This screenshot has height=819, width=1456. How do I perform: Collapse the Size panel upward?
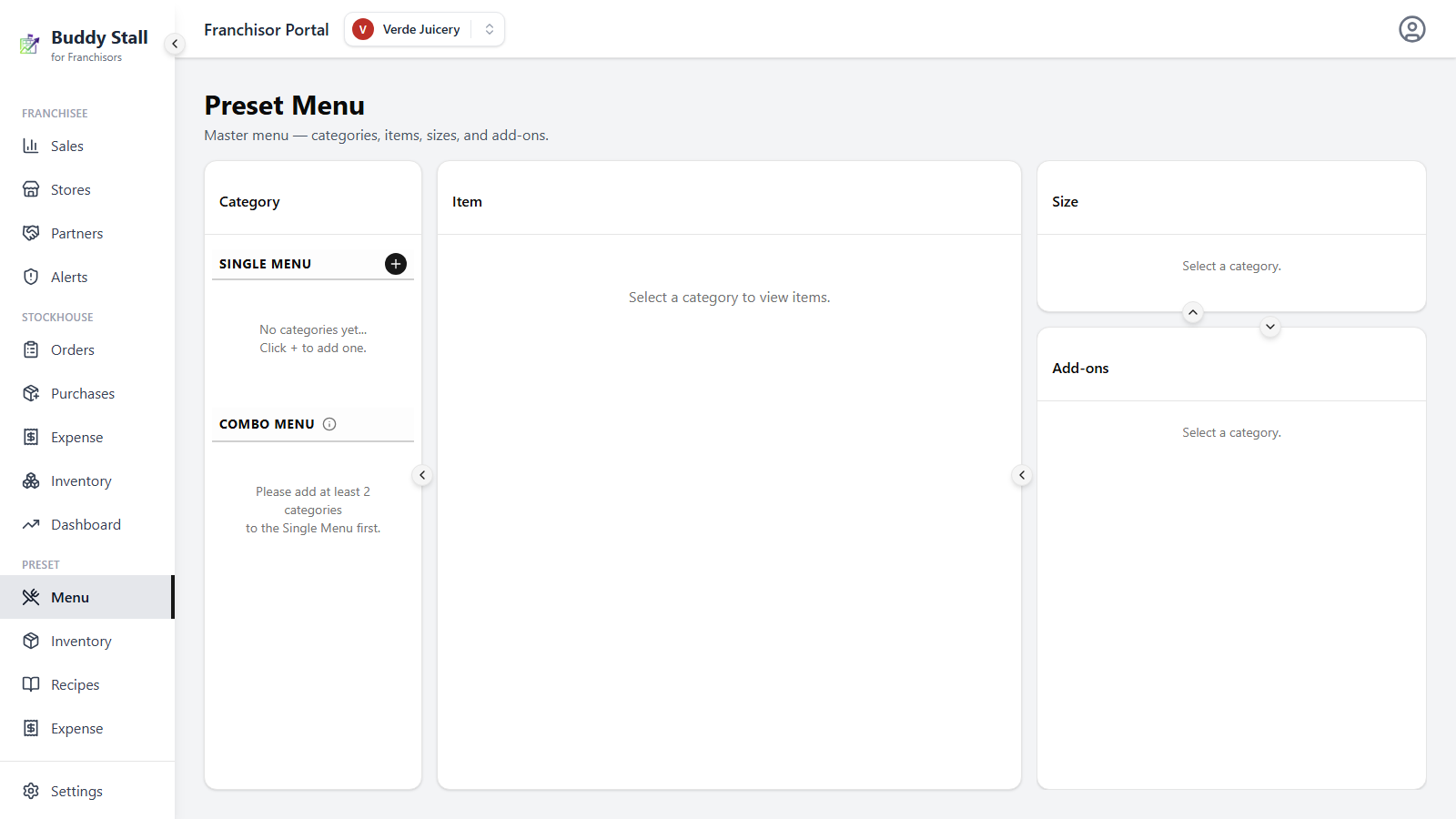click(1193, 312)
